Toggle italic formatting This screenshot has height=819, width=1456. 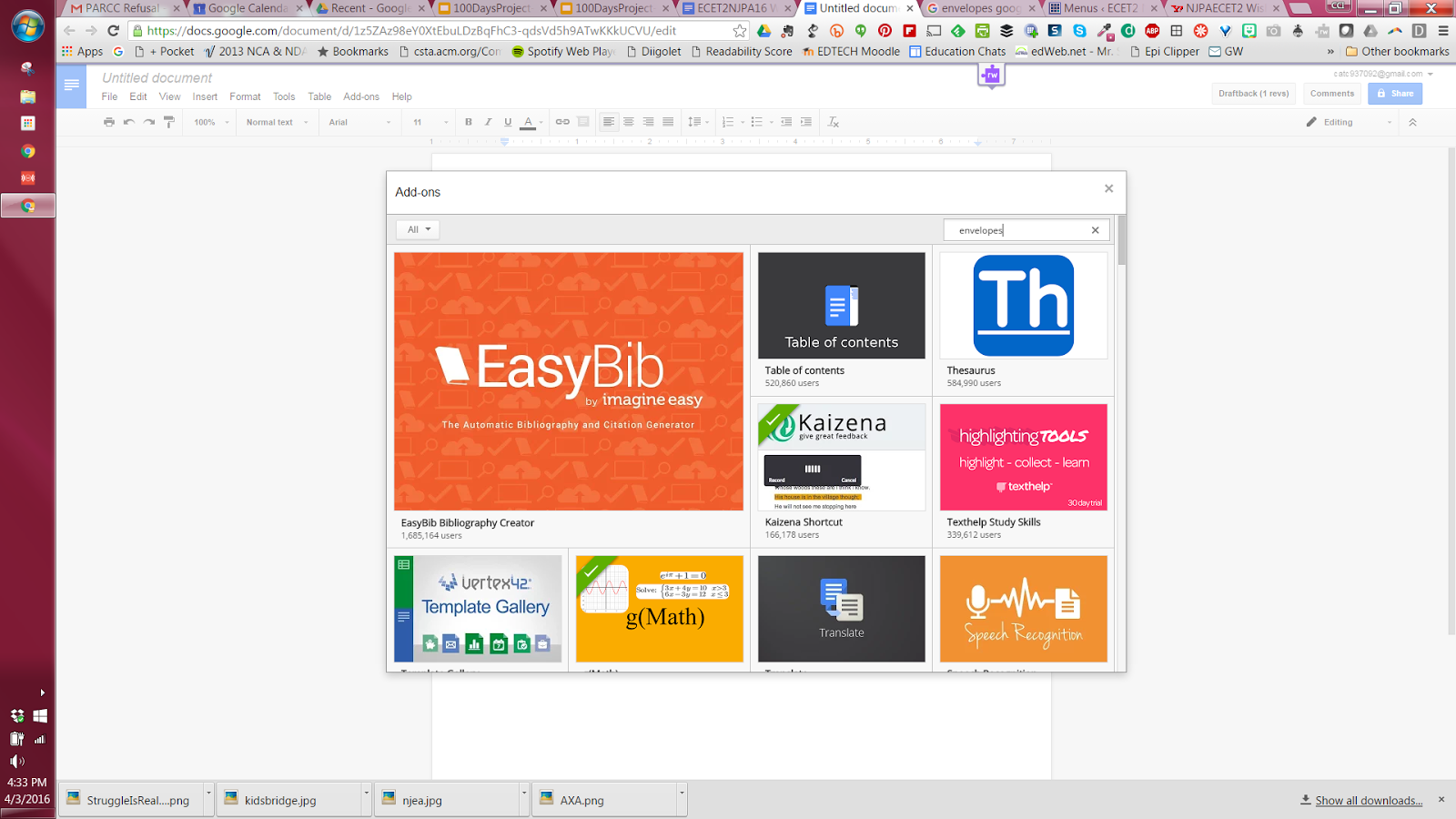[x=488, y=122]
